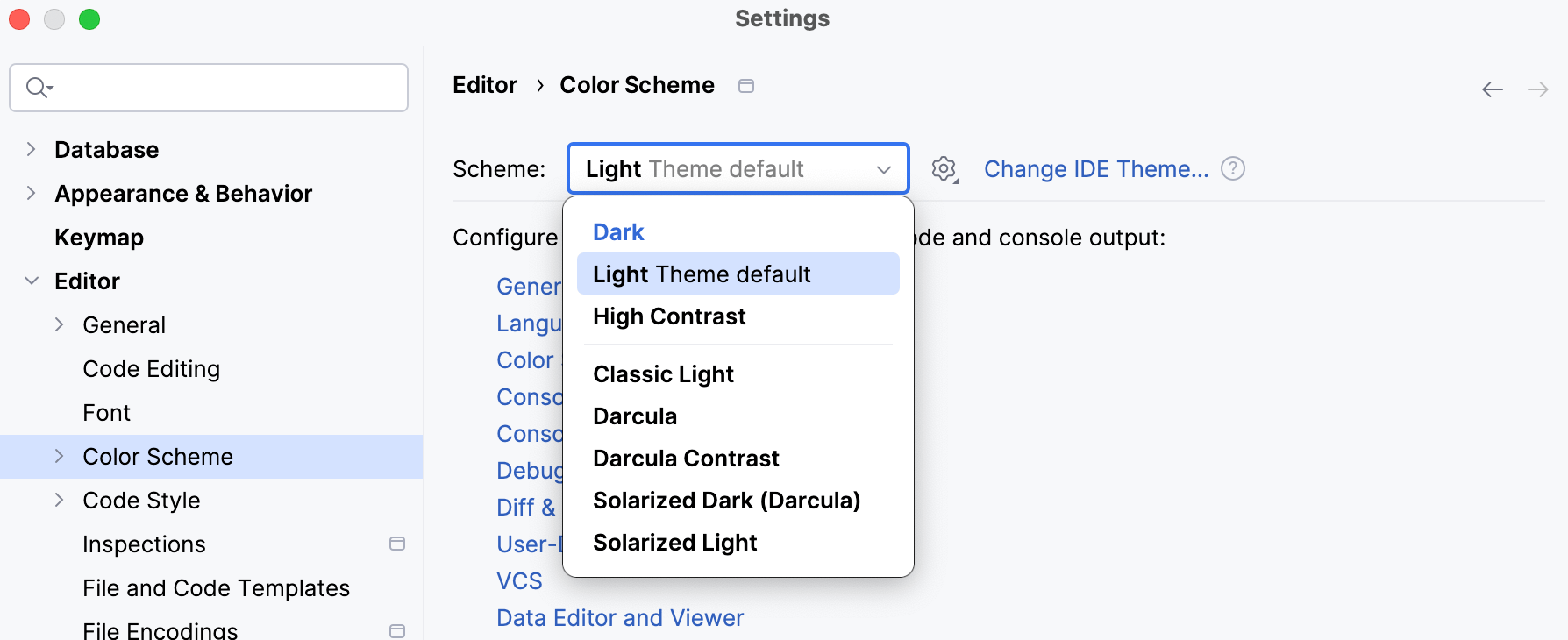The height and width of the screenshot is (640, 1568).
Task: Expand the Color Scheme tree item
Action: 59,456
